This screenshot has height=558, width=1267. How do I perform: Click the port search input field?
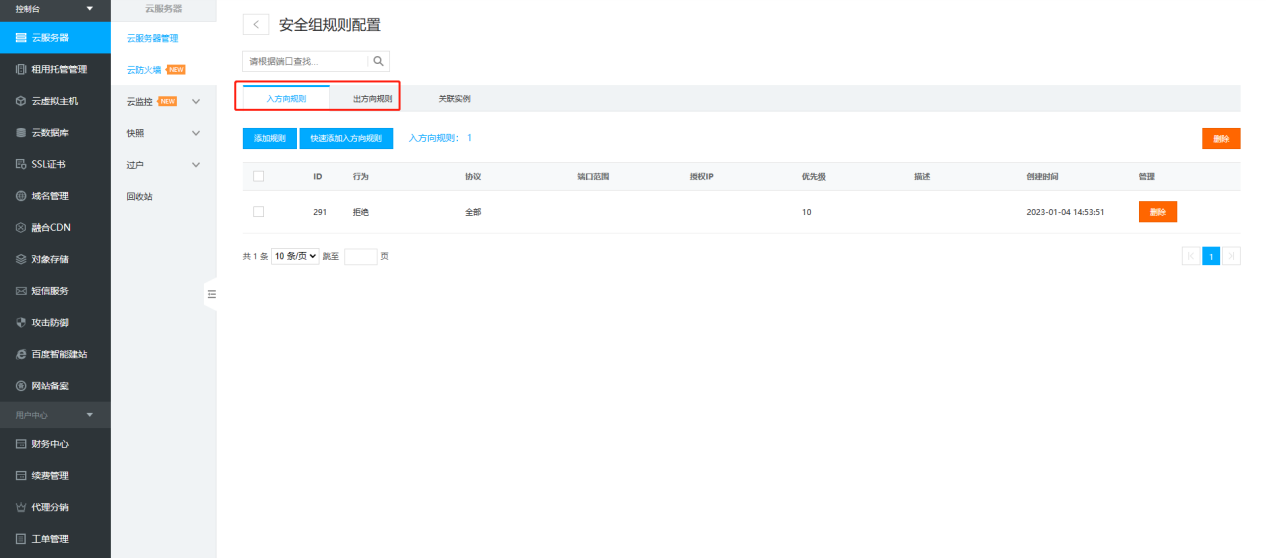305,61
